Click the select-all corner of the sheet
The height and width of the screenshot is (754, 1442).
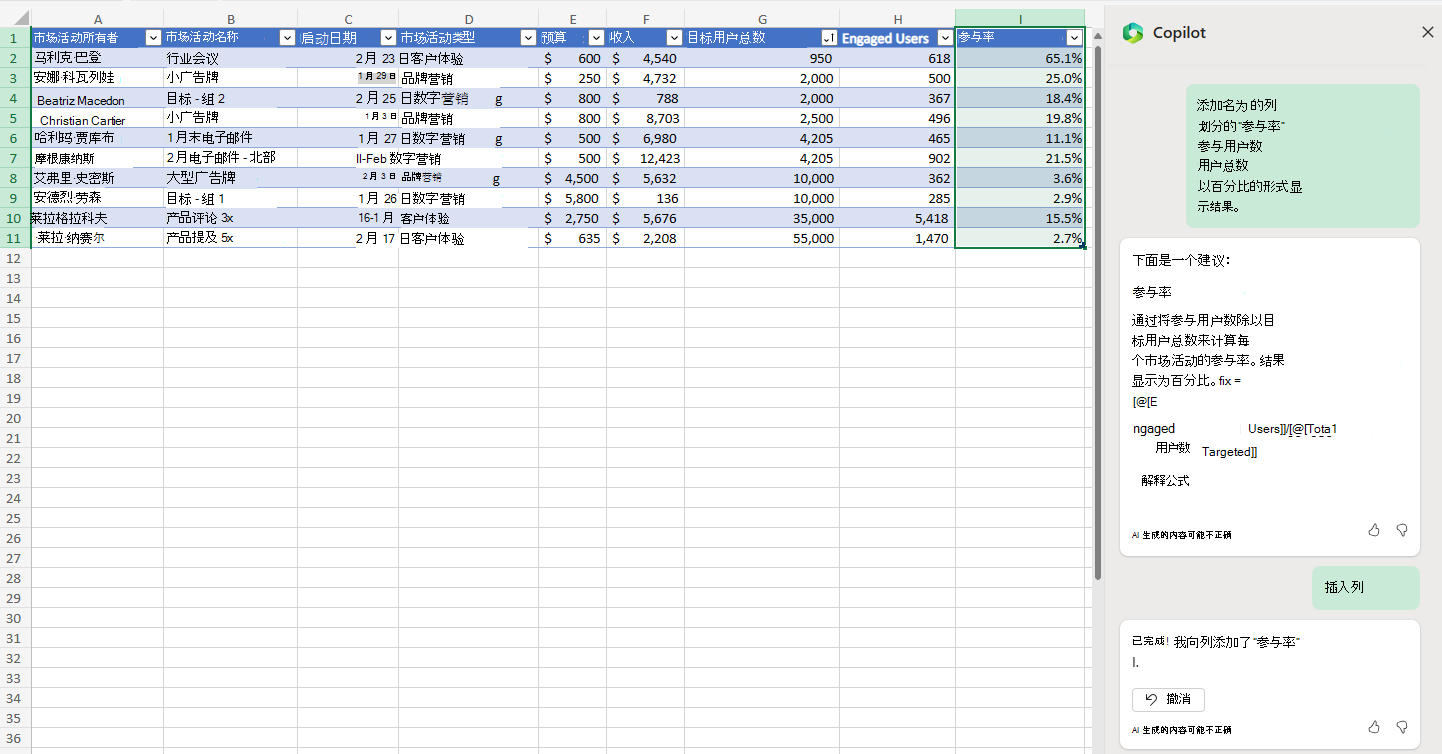tap(15, 19)
